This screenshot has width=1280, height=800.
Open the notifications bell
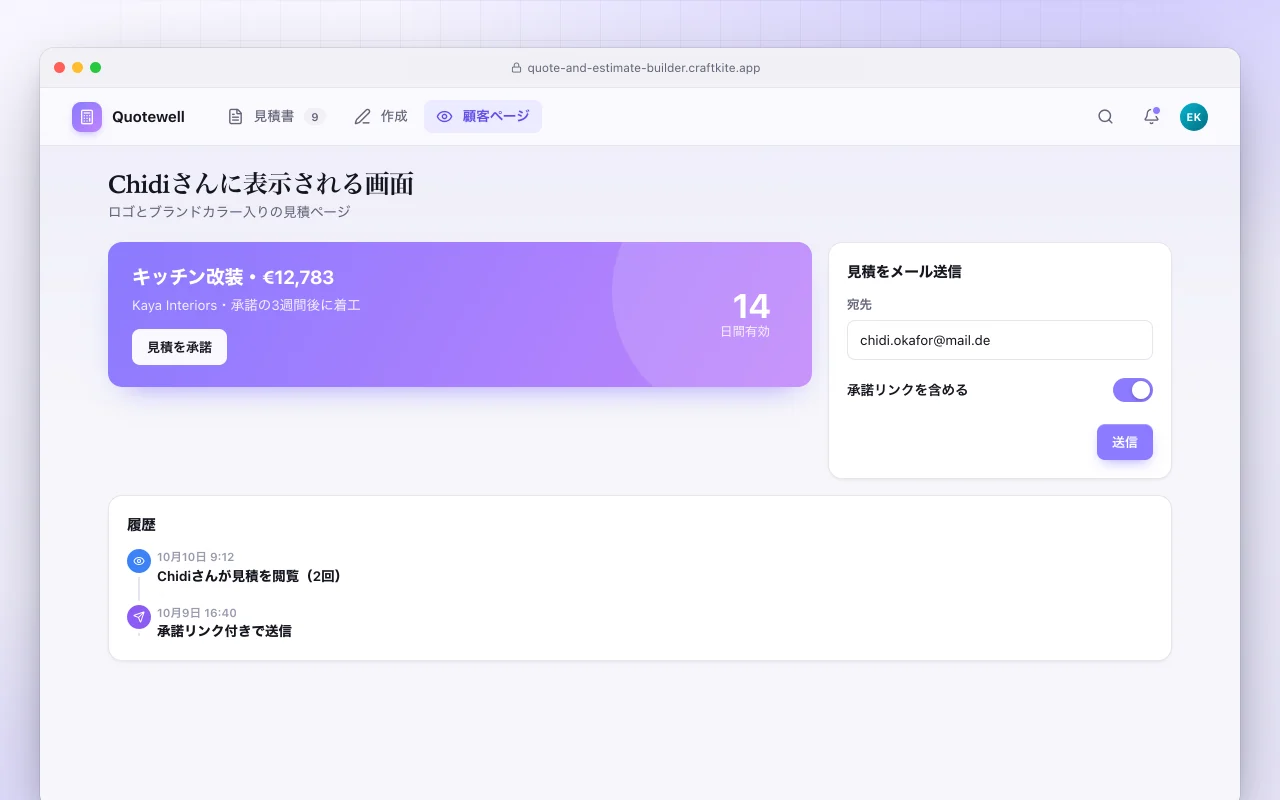(x=1151, y=117)
